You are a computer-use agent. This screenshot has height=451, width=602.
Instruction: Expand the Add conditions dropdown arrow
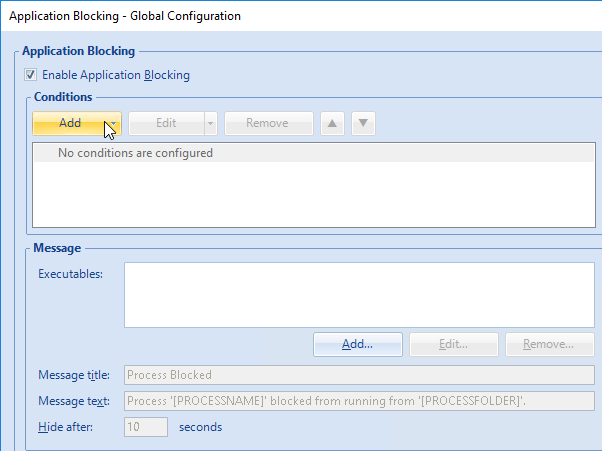point(114,123)
